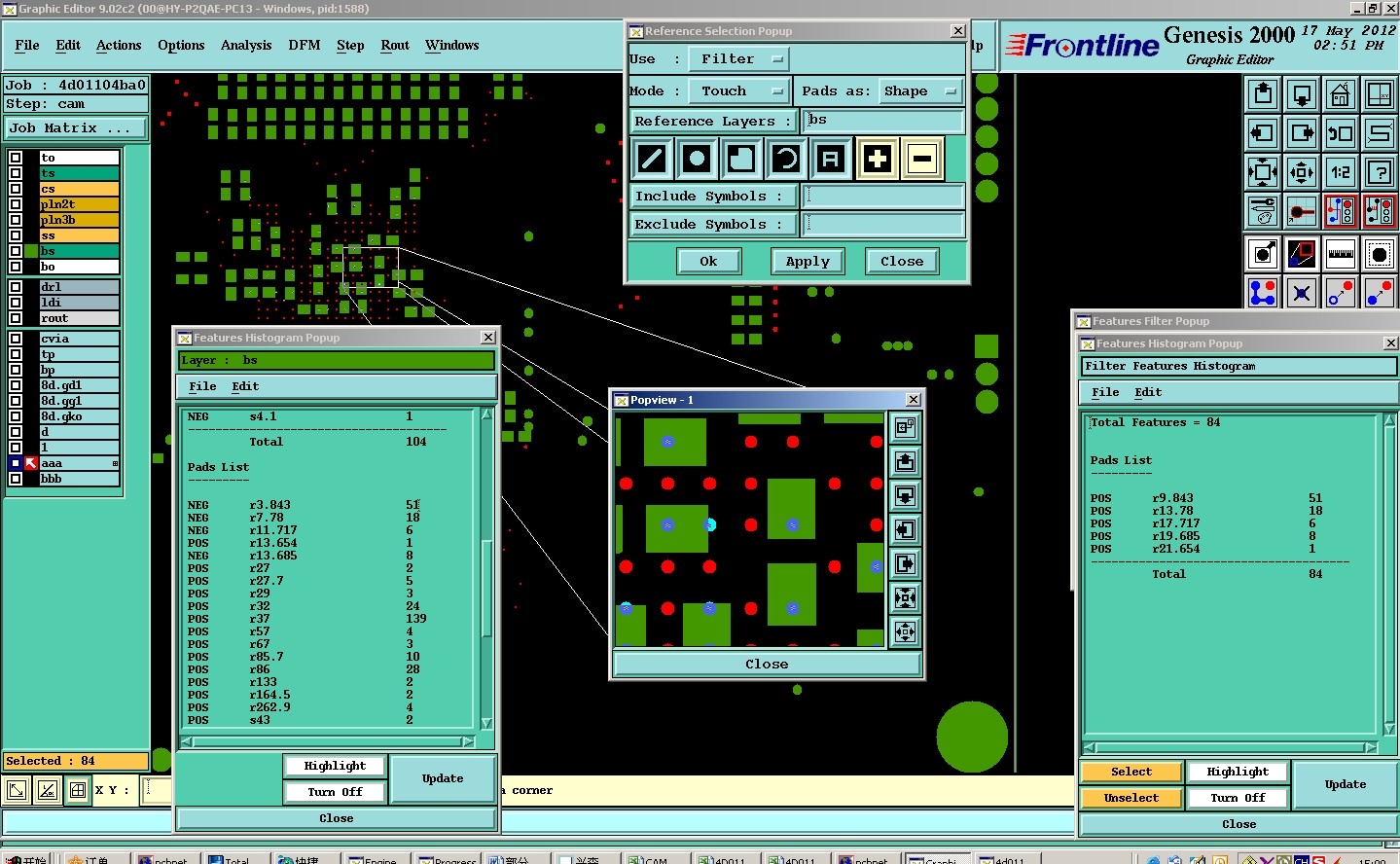
Task: Open the File menu
Action: pos(27,46)
